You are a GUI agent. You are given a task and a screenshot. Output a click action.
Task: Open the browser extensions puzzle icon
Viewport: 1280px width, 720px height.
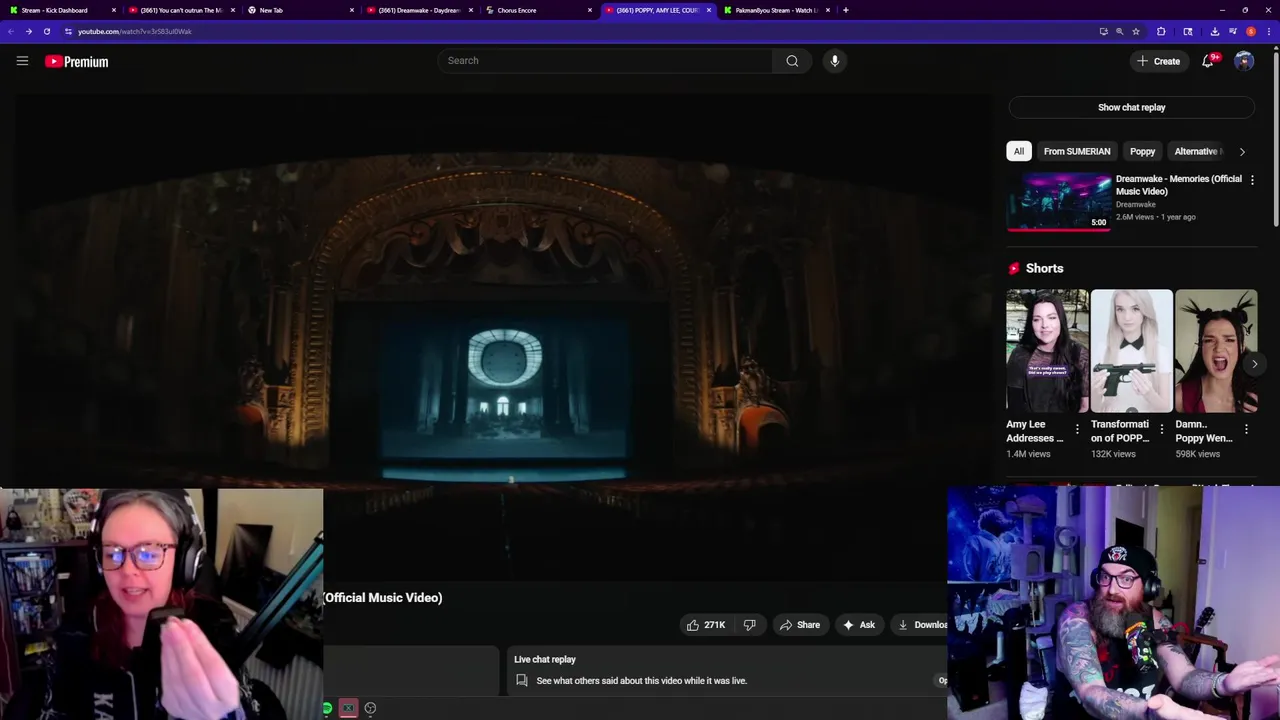click(1161, 31)
